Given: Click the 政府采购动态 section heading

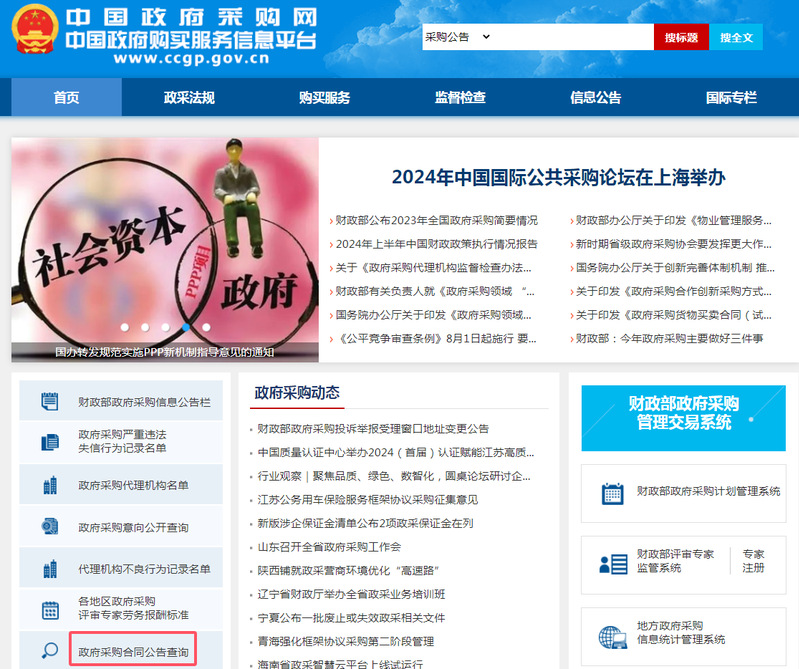Looking at the screenshot, I should tap(297, 392).
